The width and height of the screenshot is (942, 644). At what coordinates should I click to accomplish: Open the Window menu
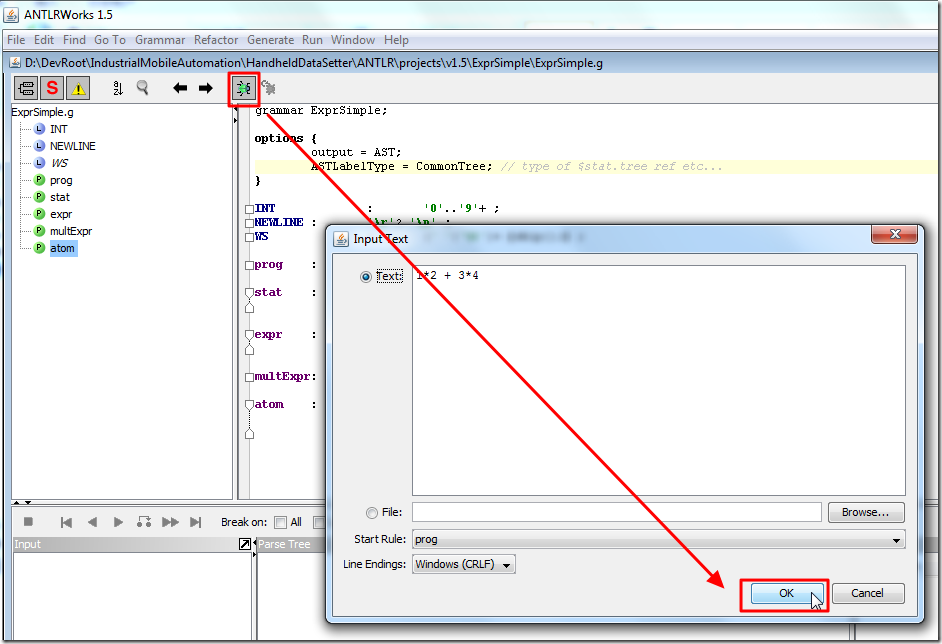click(x=353, y=40)
